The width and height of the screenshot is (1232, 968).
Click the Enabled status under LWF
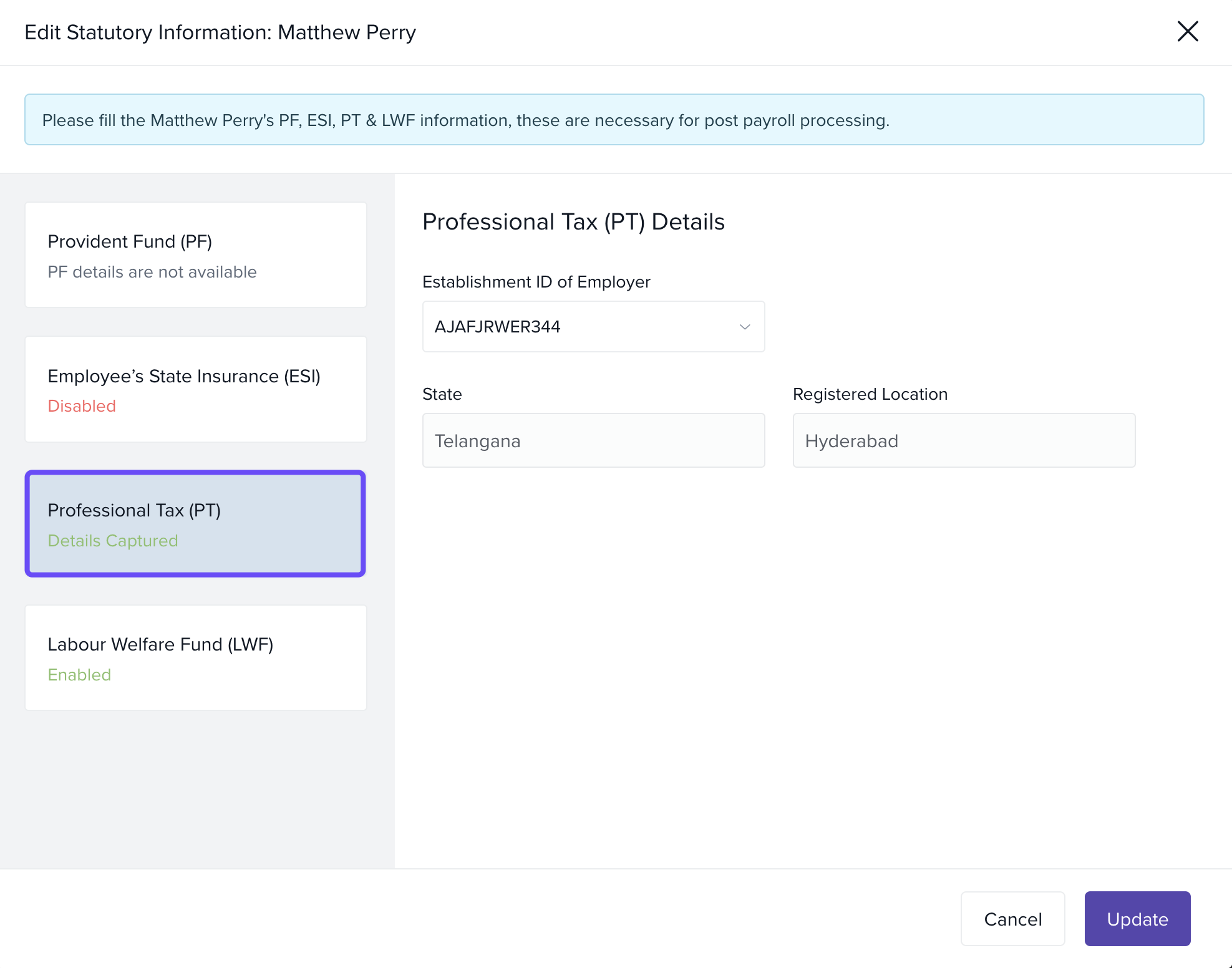[x=79, y=675]
